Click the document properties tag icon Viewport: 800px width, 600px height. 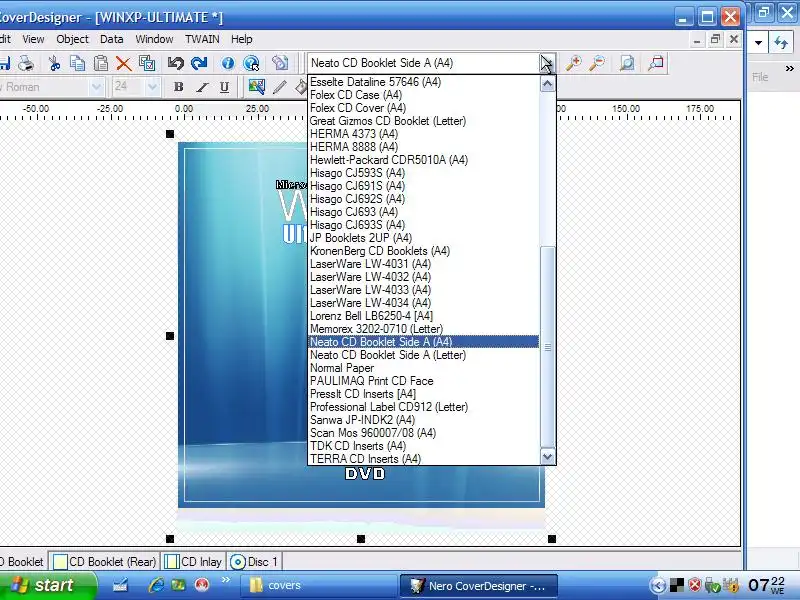click(280, 63)
